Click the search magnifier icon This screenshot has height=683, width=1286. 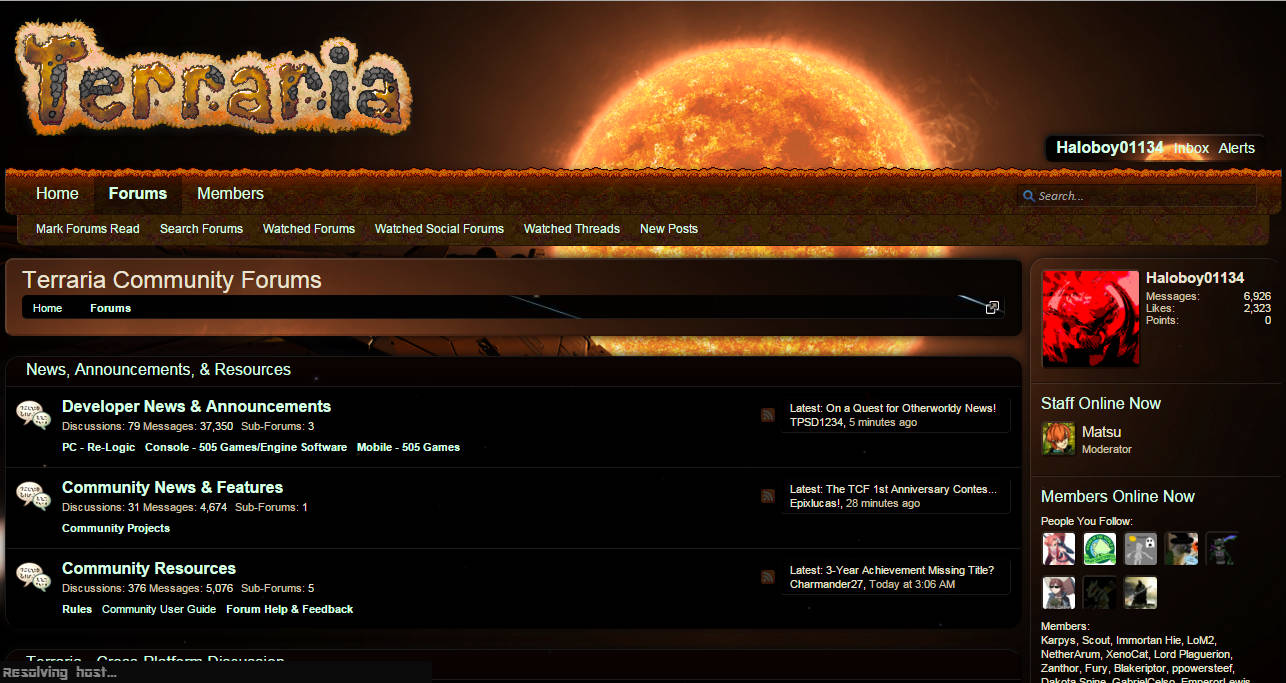(1028, 196)
